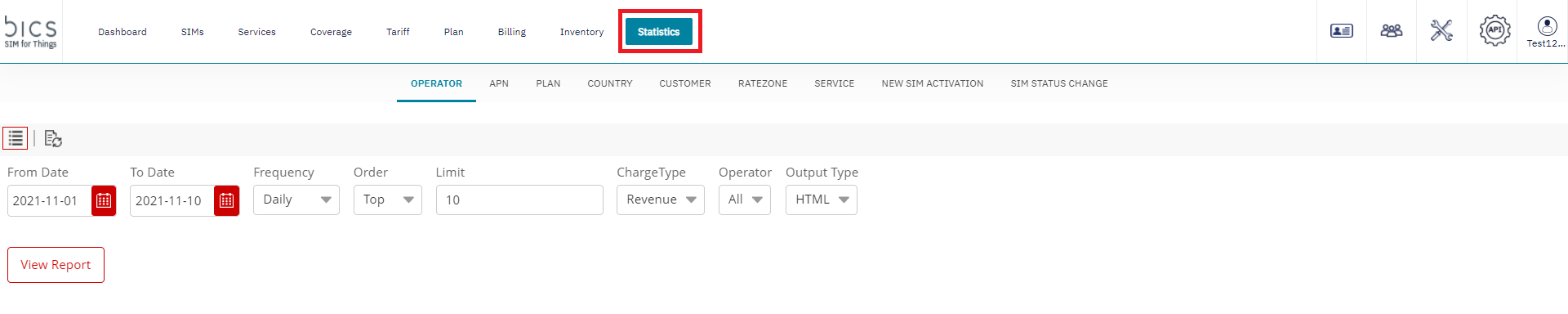Image resolution: width=1568 pixels, height=314 pixels.
Task: Click the tools wrench icon
Action: 1441,31
